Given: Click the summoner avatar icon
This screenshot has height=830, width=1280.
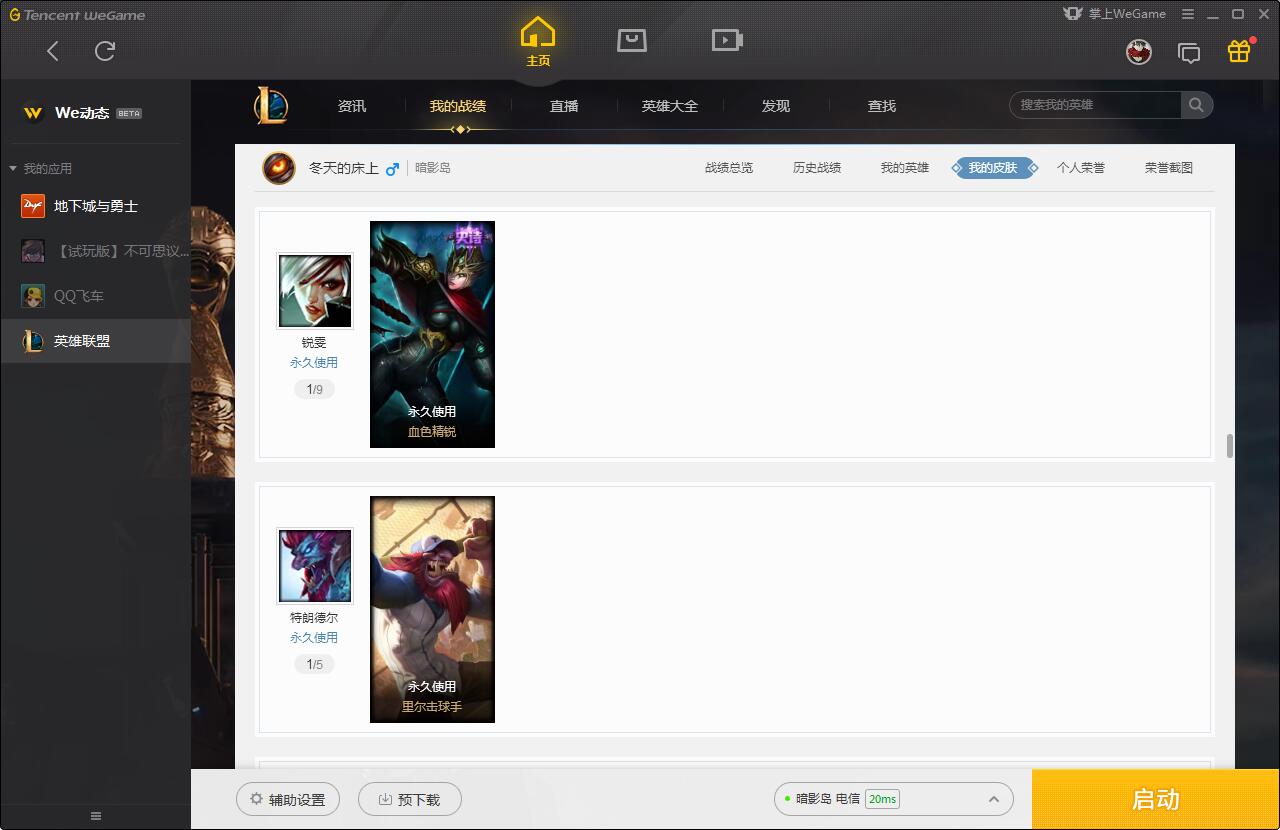Looking at the screenshot, I should (x=279, y=168).
